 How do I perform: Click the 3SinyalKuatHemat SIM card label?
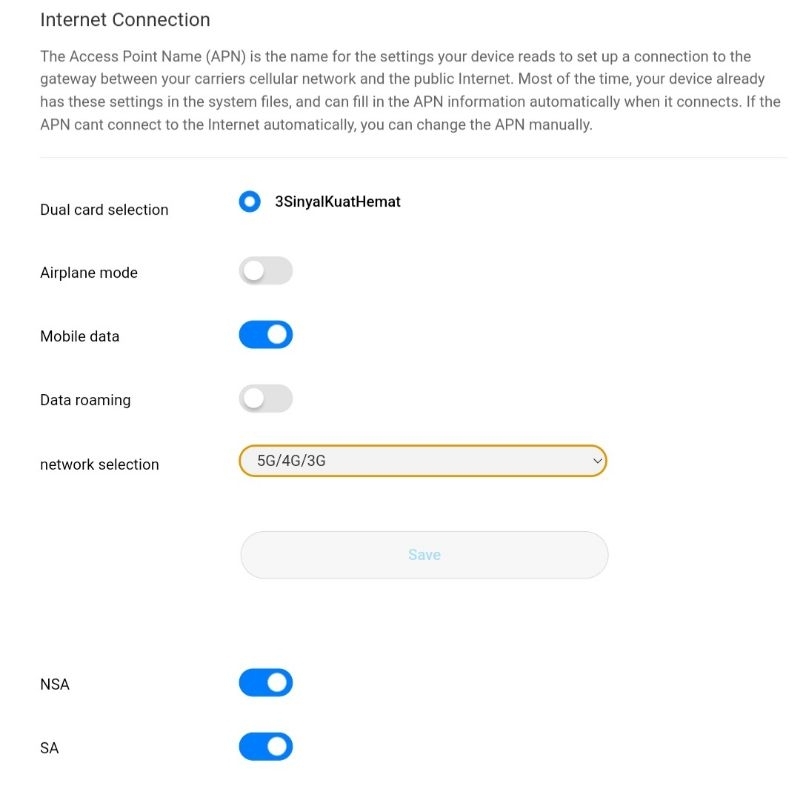pos(337,202)
